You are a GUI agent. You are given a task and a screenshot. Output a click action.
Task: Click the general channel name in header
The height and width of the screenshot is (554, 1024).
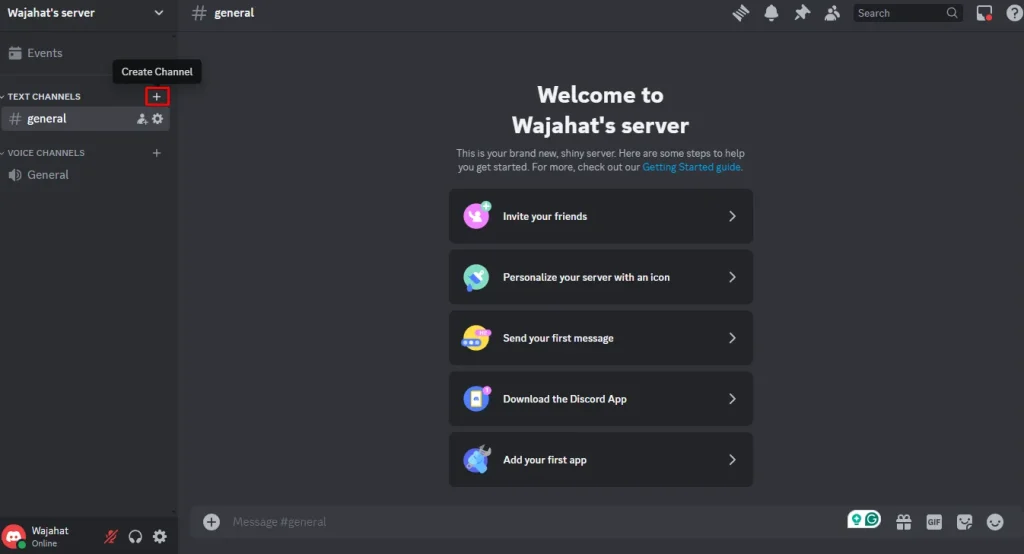[x=234, y=13]
